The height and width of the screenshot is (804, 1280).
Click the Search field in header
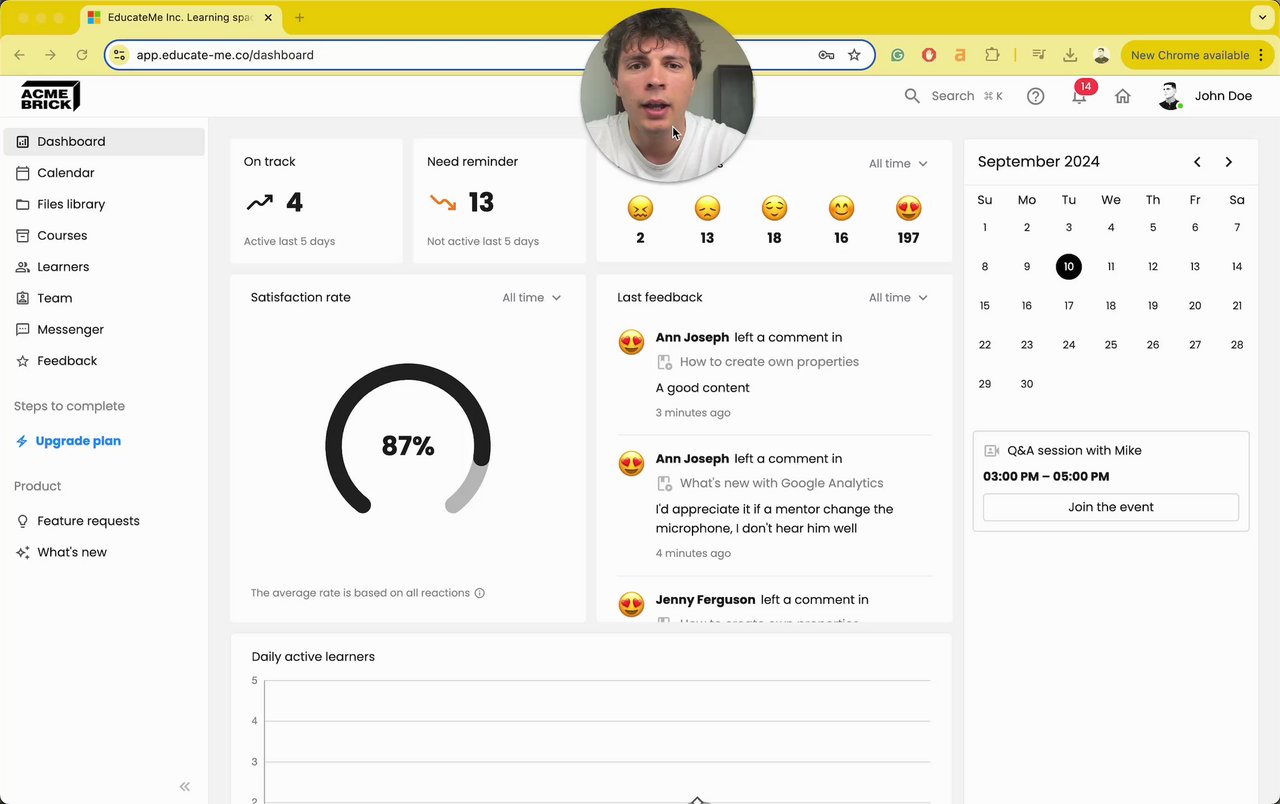[x=953, y=96]
